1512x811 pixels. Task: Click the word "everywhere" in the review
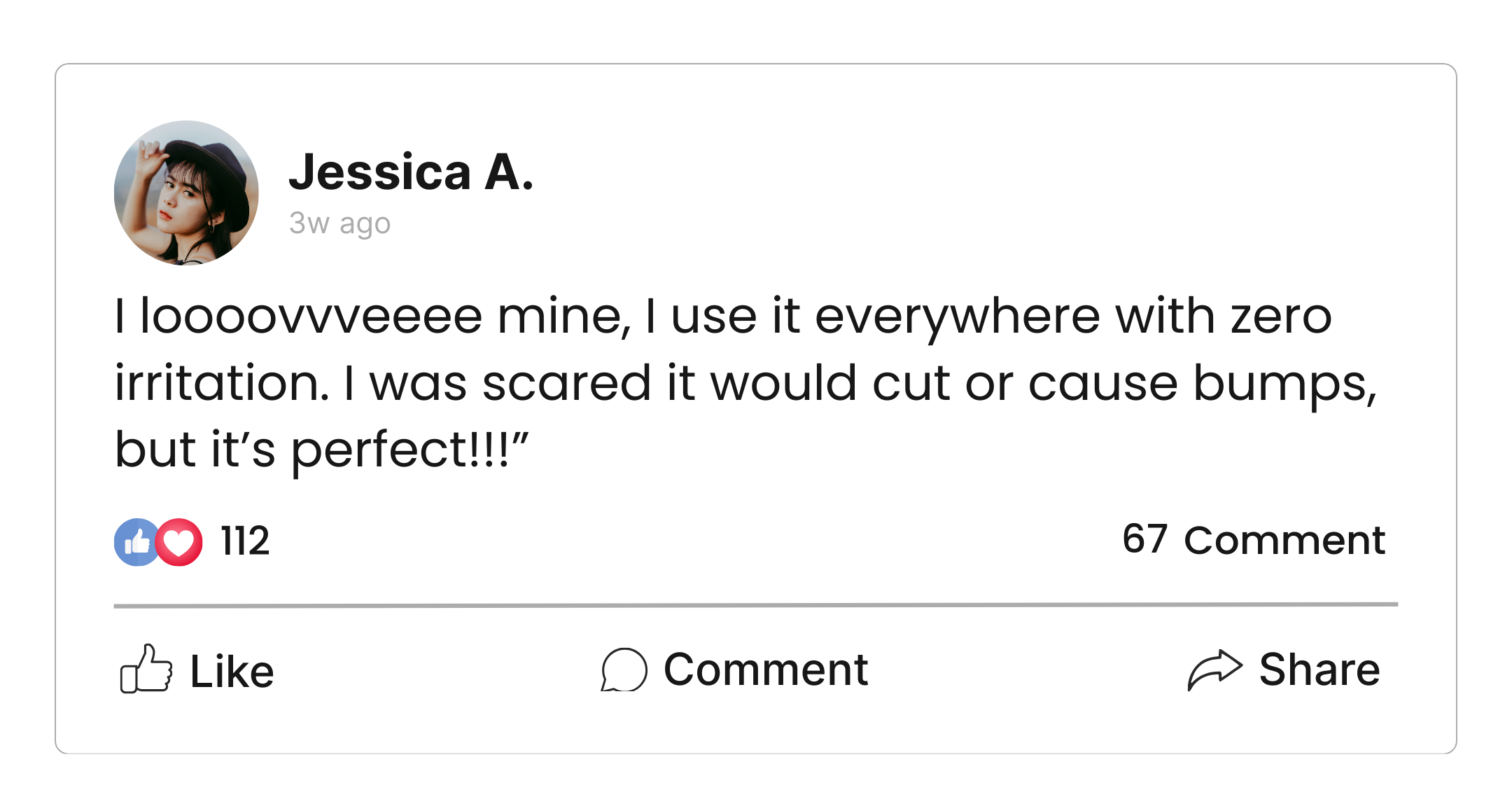point(956,317)
